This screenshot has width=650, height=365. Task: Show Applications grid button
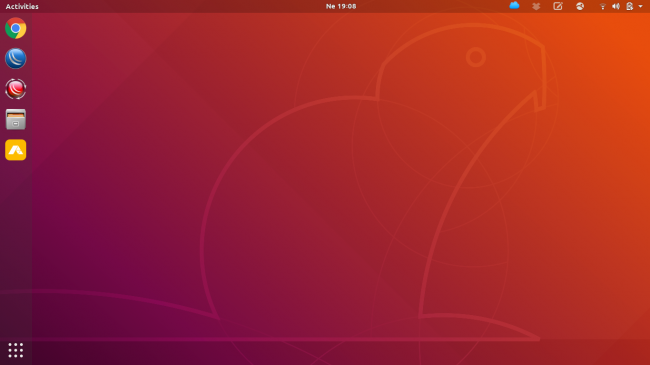16,350
